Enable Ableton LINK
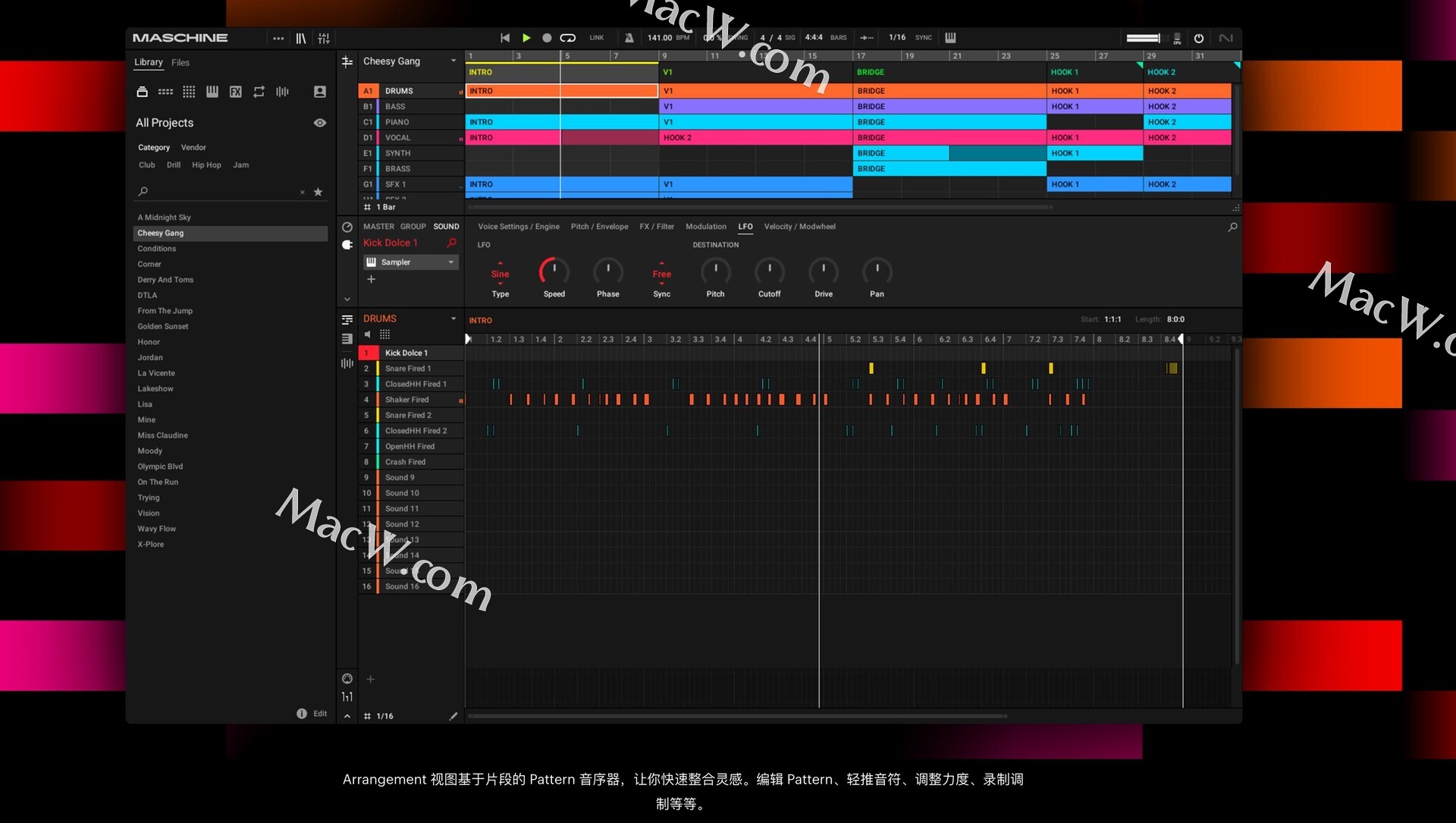Image resolution: width=1456 pixels, height=823 pixels. click(597, 38)
